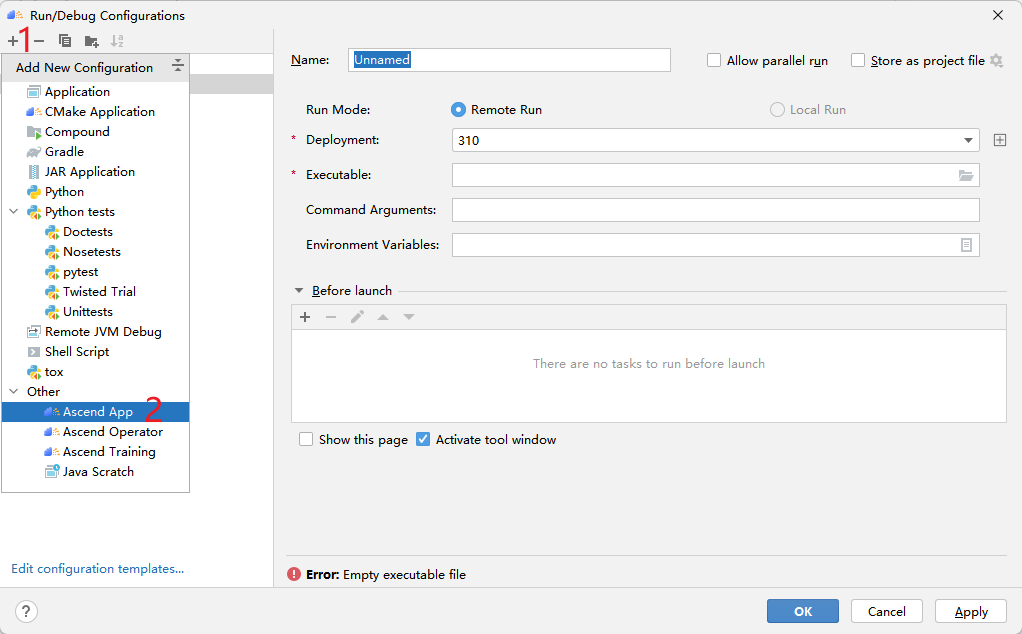The height and width of the screenshot is (634, 1022).
Task: Click the Create New Folder icon
Action: (x=91, y=41)
